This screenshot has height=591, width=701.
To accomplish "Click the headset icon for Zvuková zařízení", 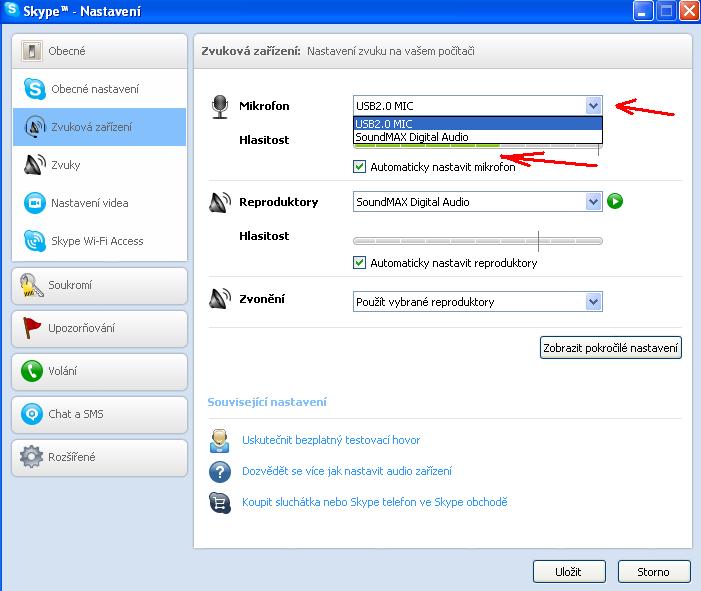I will (34, 127).
